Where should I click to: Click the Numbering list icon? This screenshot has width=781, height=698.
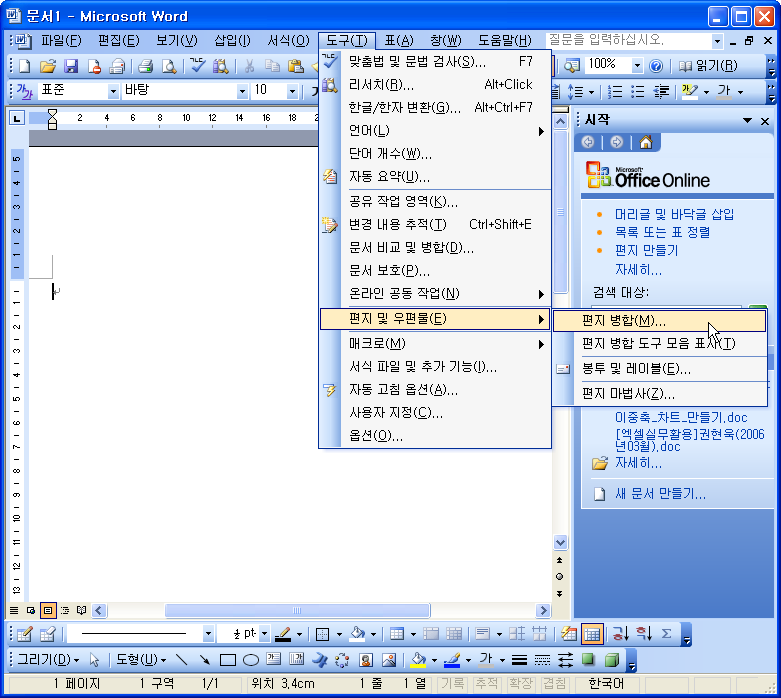615,92
